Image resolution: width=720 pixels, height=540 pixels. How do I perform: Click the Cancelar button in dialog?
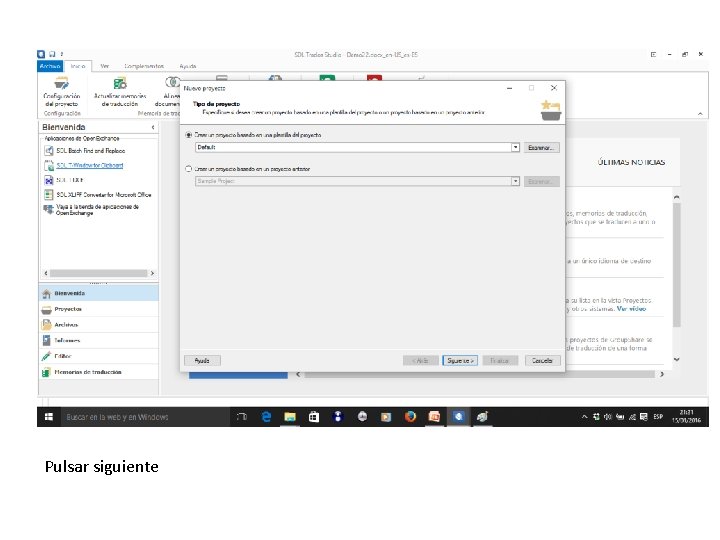click(542, 360)
